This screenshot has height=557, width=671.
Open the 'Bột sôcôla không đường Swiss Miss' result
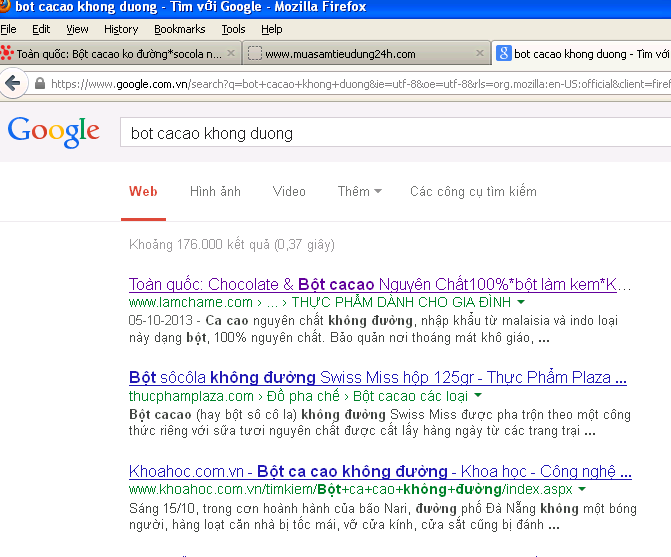[377, 378]
